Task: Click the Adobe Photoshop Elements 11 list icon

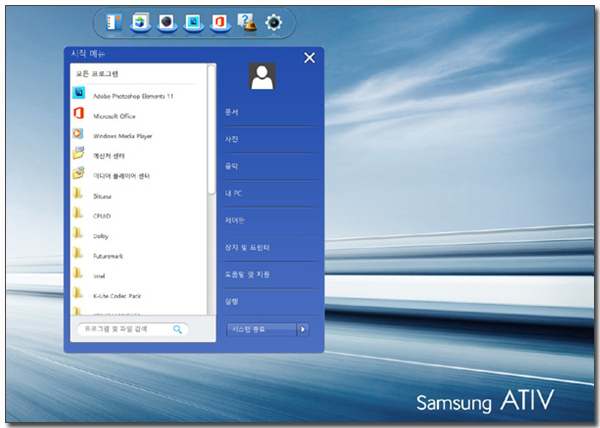Action: pyautogui.click(x=79, y=93)
